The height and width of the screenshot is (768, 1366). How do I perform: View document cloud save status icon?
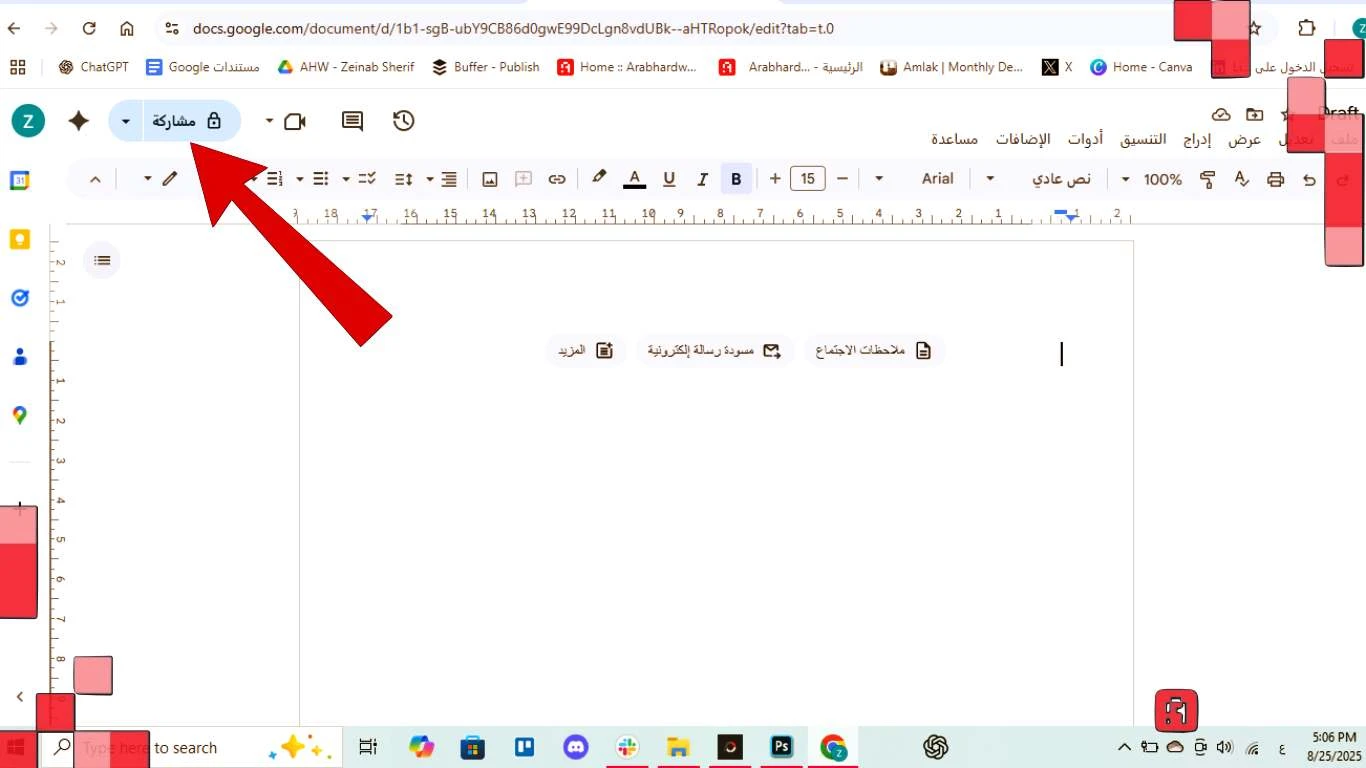point(1221,114)
